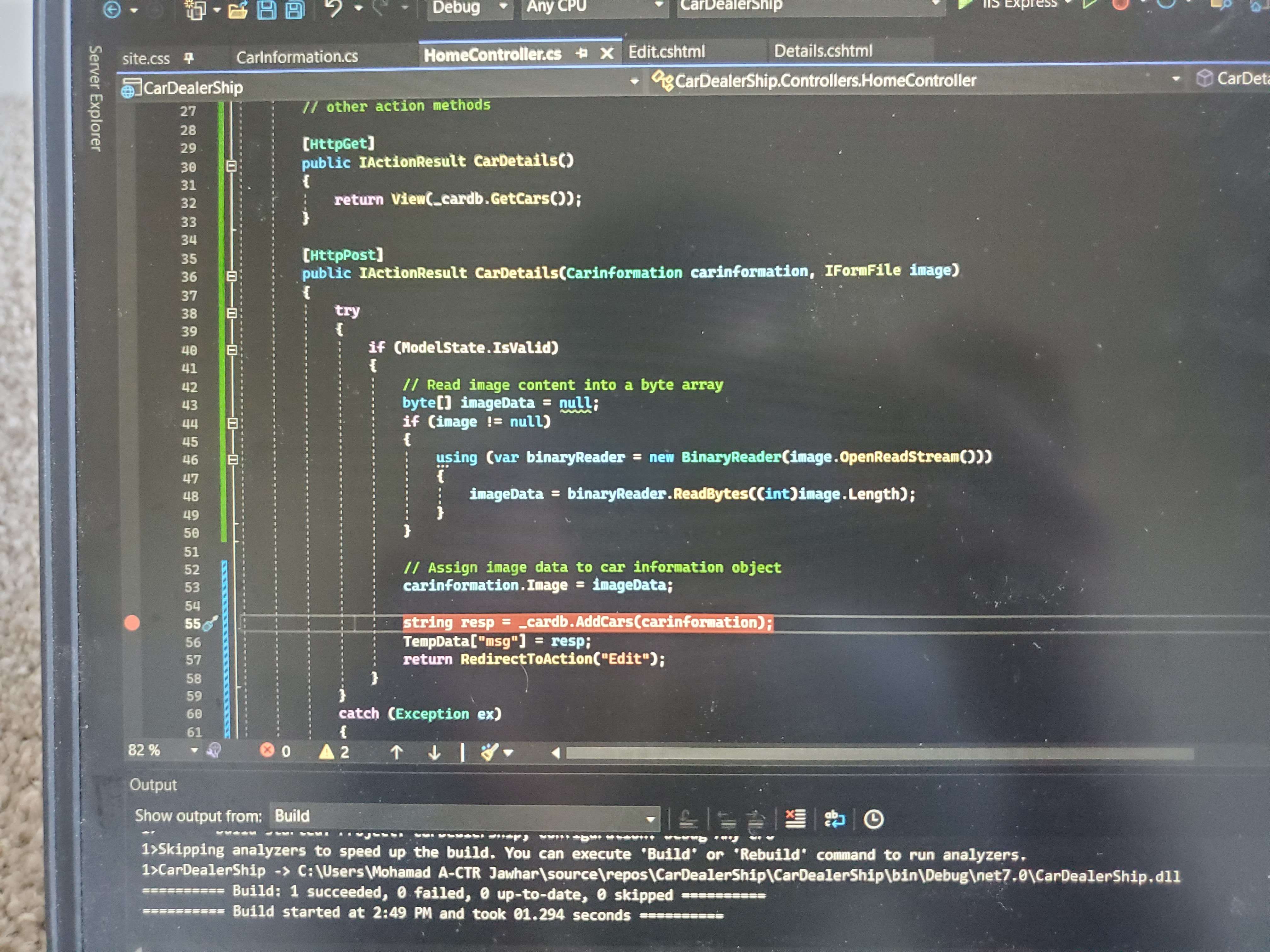1270x952 pixels.
Task: Open 'Show output from' Build dropdown
Action: pos(650,819)
